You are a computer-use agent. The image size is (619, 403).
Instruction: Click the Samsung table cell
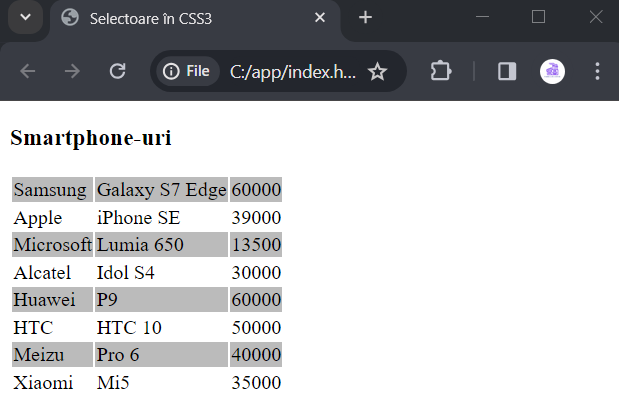pos(53,189)
